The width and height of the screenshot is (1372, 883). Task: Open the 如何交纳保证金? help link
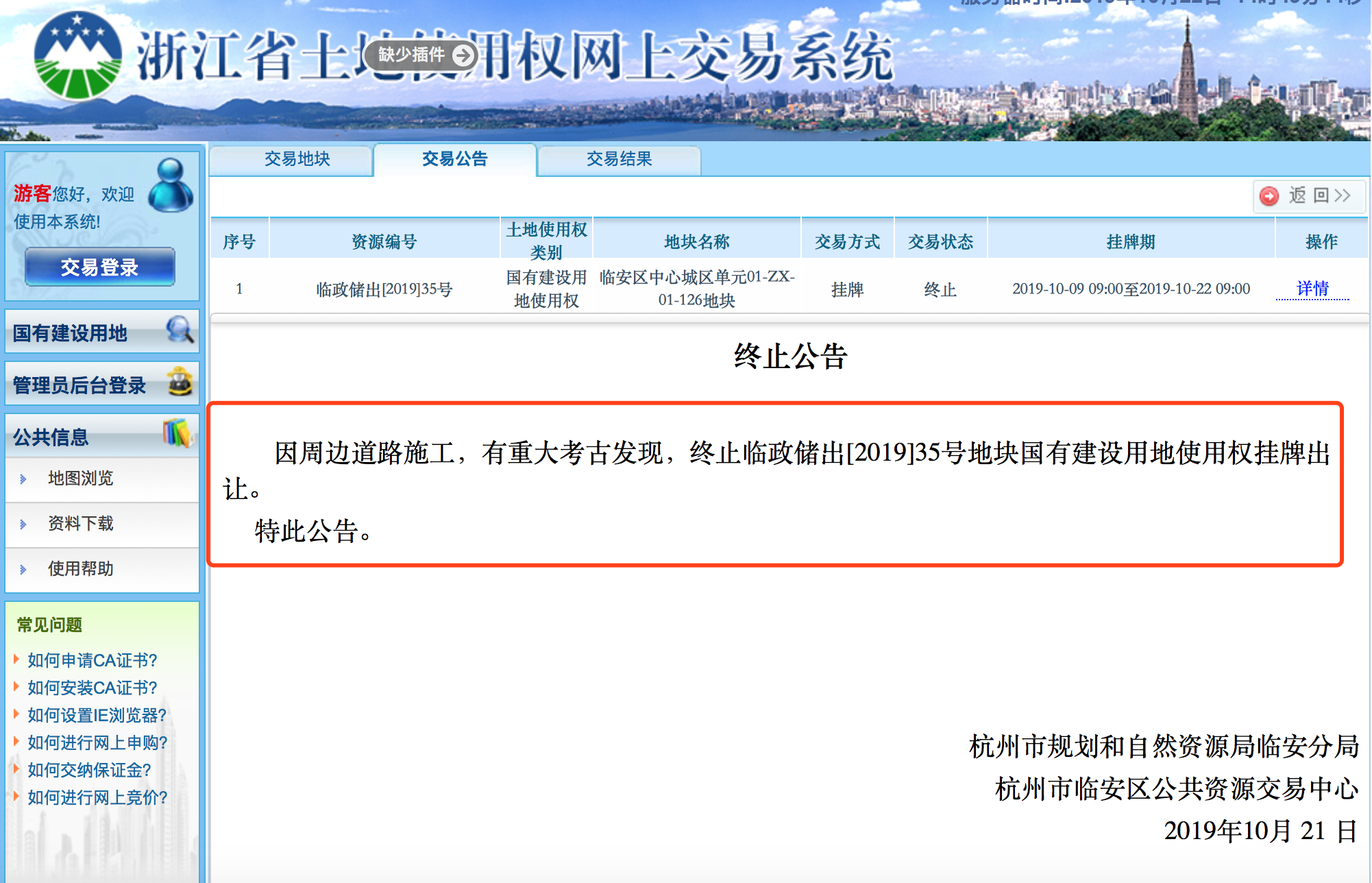click(89, 770)
